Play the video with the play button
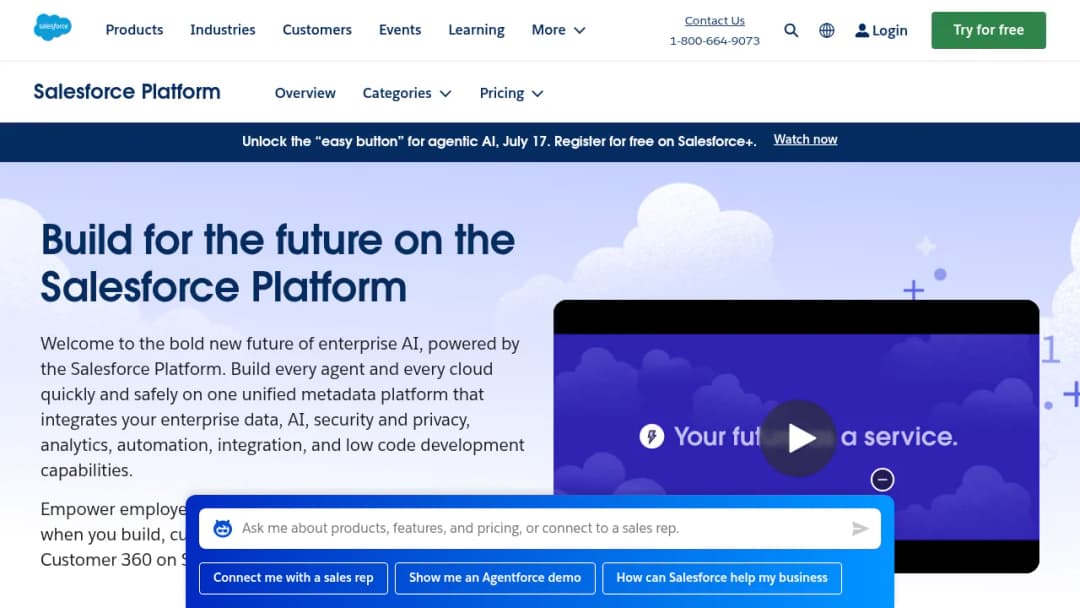The height and width of the screenshot is (608, 1080). click(798, 438)
